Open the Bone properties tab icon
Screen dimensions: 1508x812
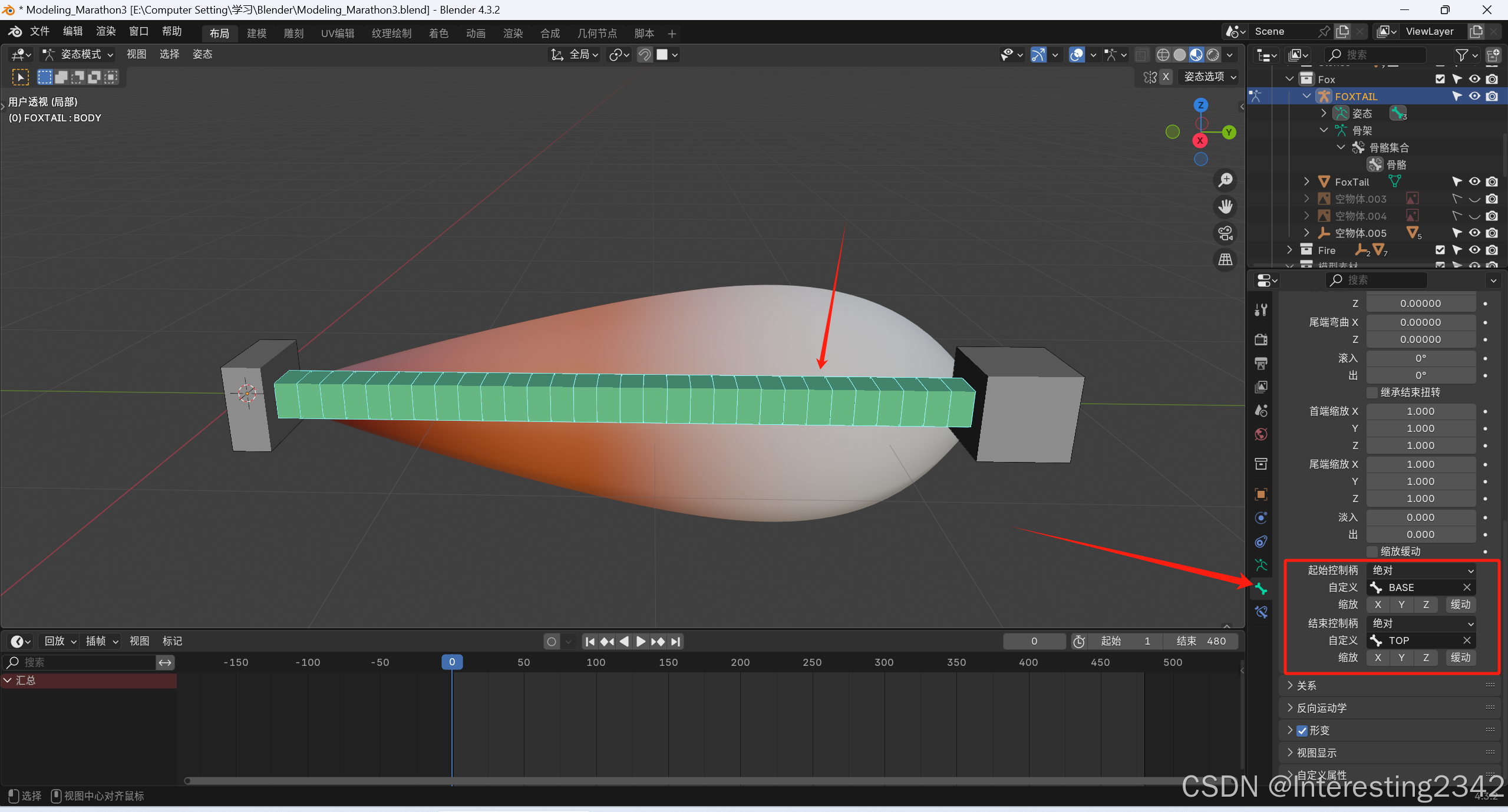(x=1260, y=588)
